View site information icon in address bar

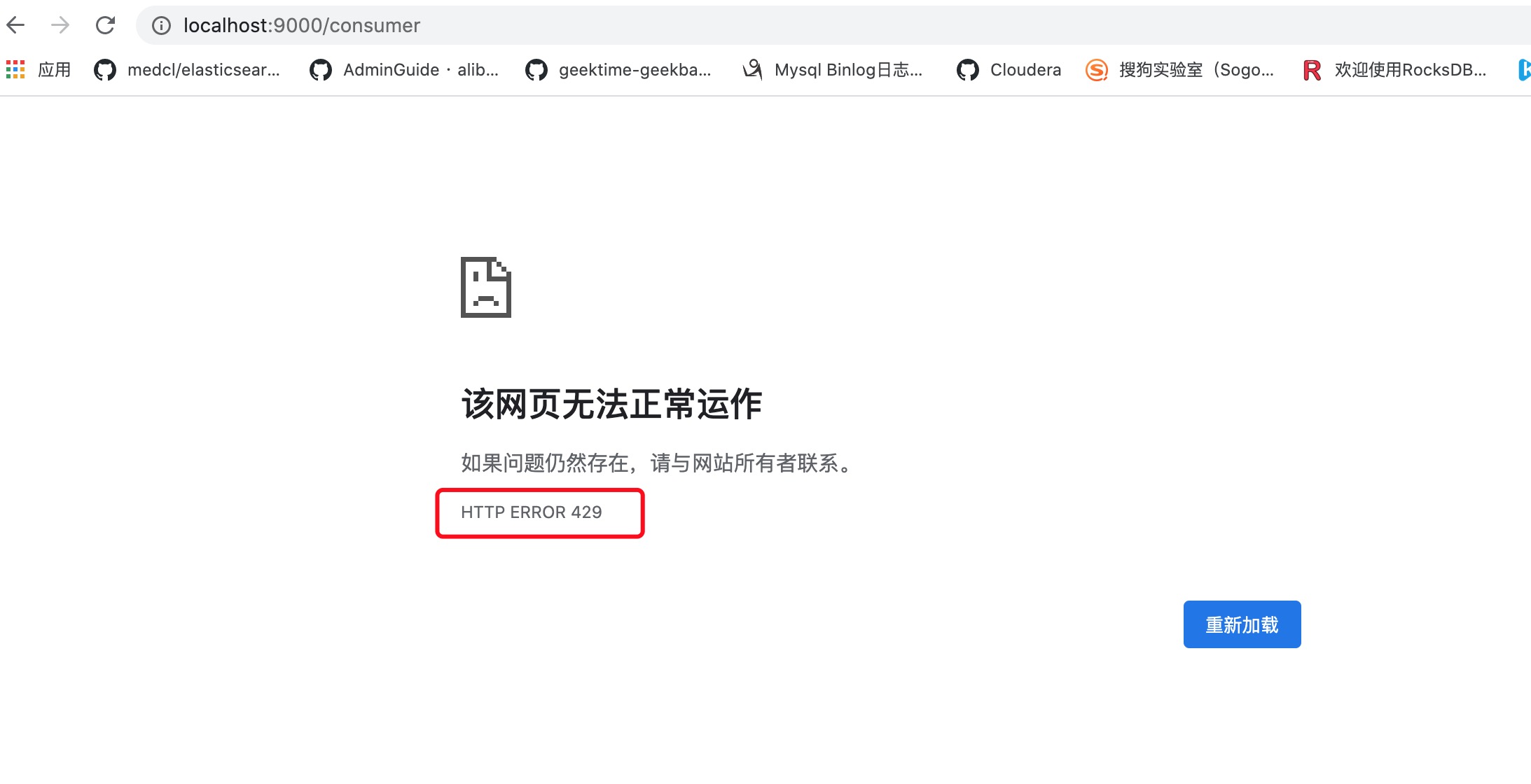click(162, 26)
